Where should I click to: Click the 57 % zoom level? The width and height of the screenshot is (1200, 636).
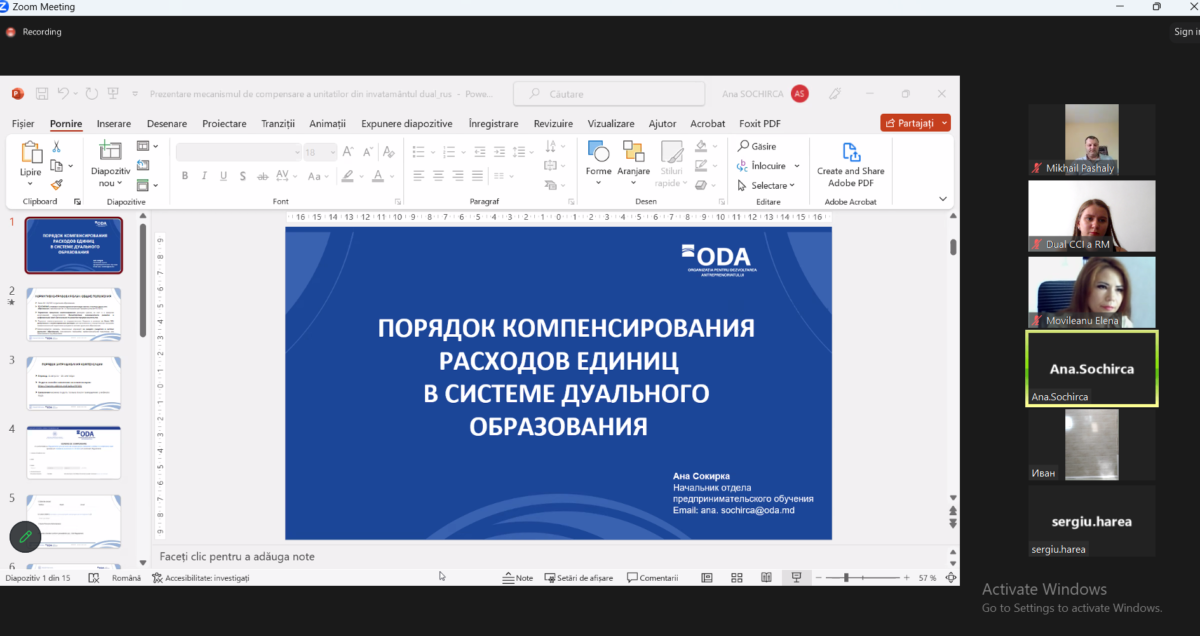[x=927, y=578]
